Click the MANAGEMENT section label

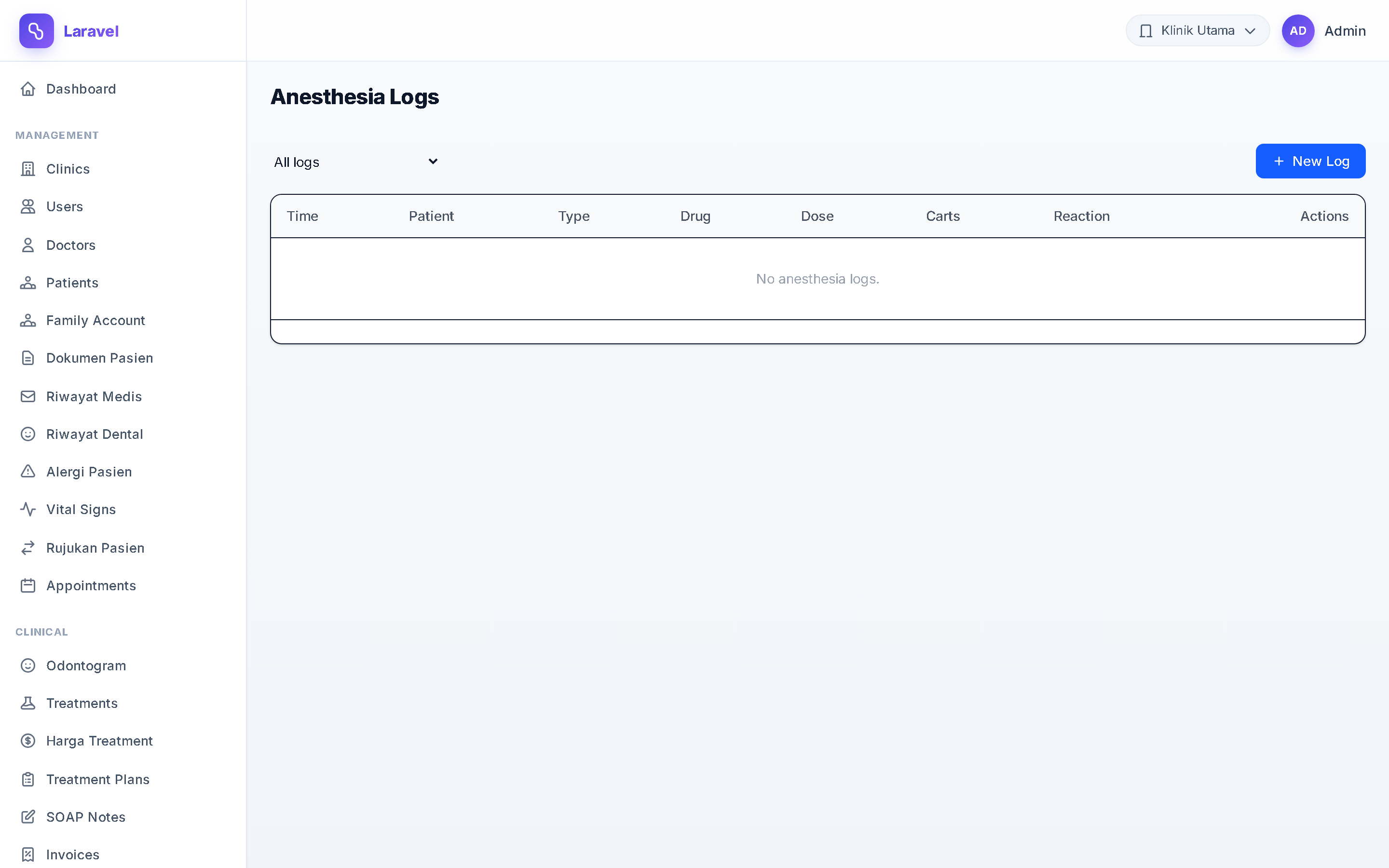pyautogui.click(x=57, y=136)
